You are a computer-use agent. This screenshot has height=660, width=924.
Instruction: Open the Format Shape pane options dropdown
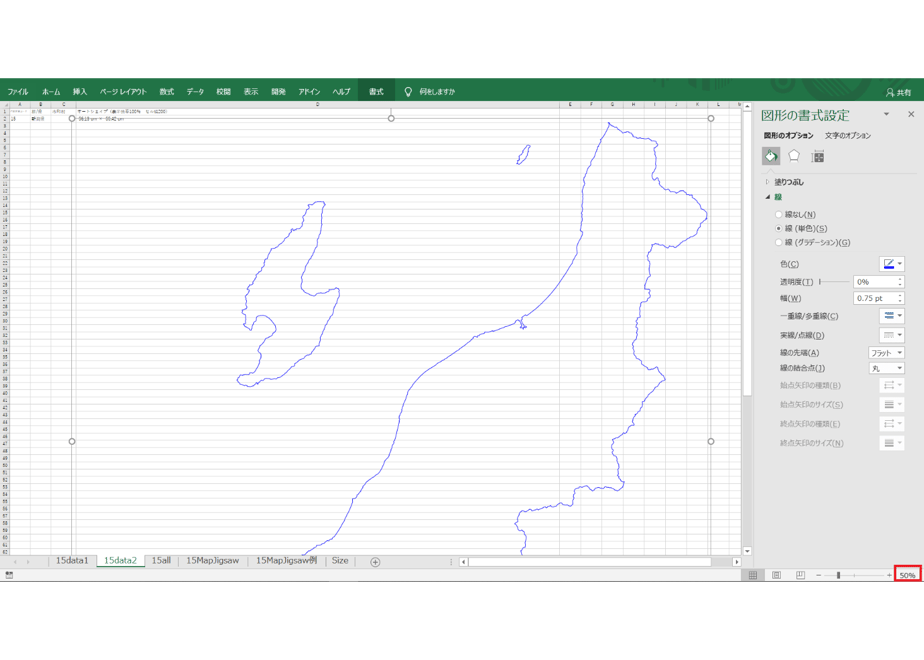(x=886, y=114)
